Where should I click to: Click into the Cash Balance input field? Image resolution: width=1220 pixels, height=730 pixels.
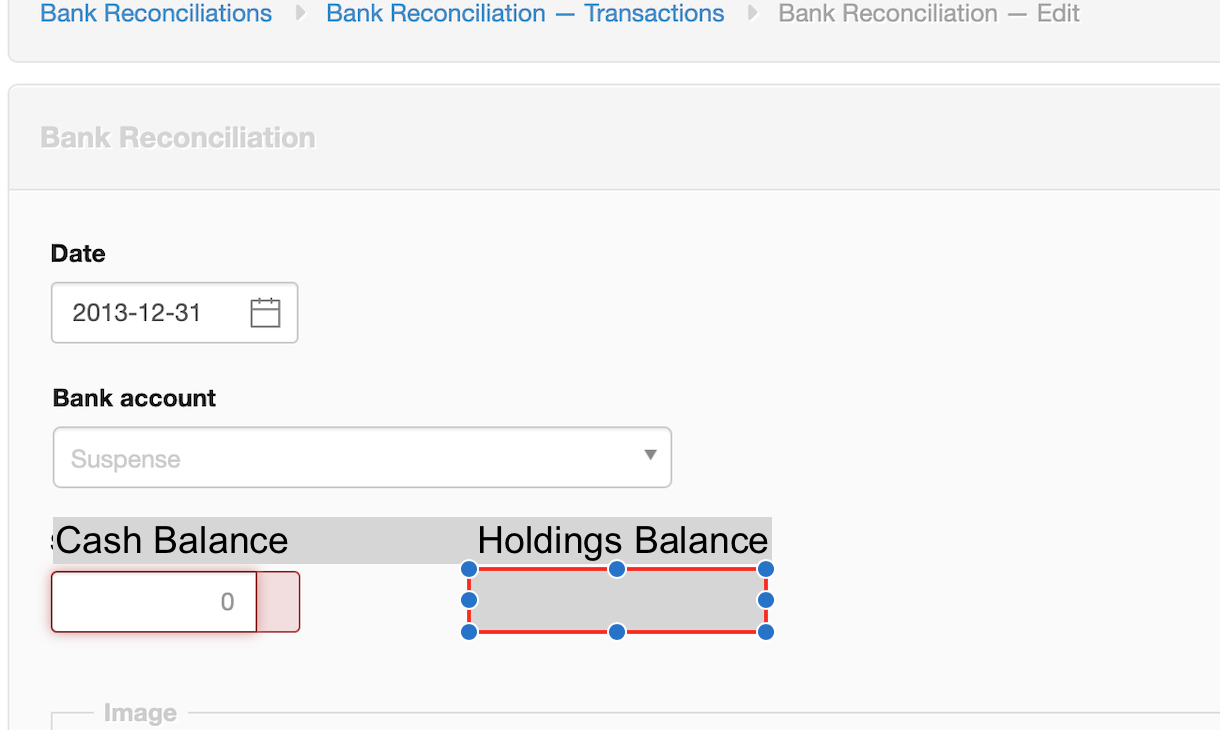point(154,602)
